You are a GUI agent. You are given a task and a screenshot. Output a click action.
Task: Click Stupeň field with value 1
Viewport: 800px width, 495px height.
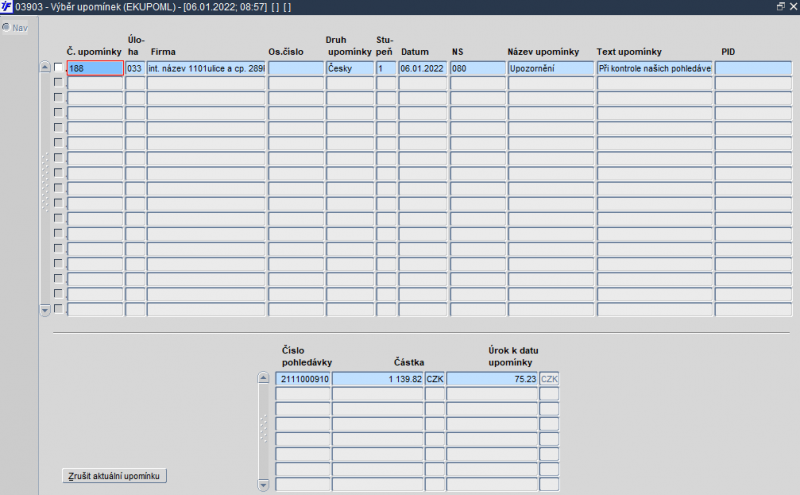tap(386, 68)
